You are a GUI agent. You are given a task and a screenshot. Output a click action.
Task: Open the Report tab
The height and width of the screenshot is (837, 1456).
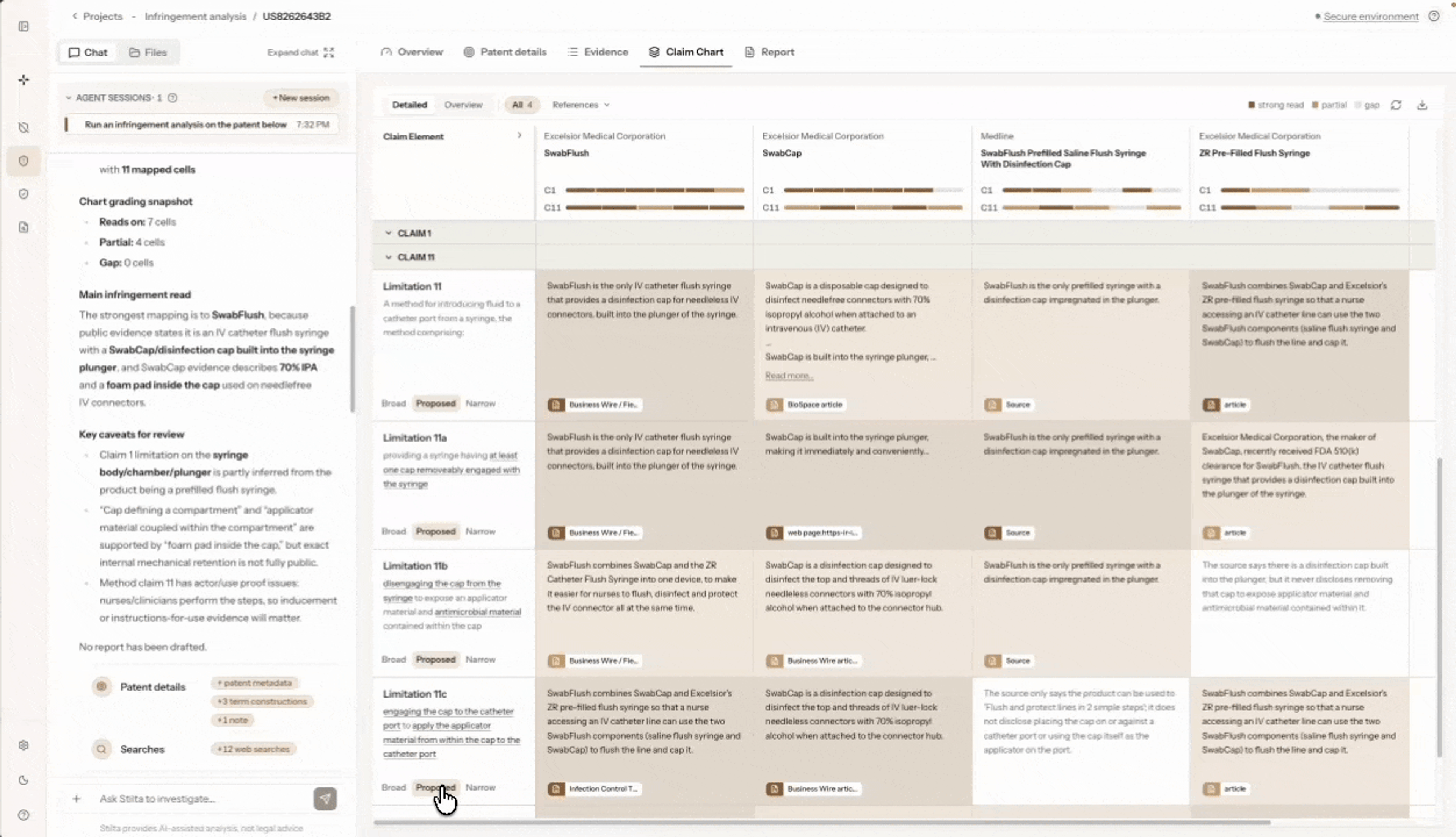pos(769,52)
